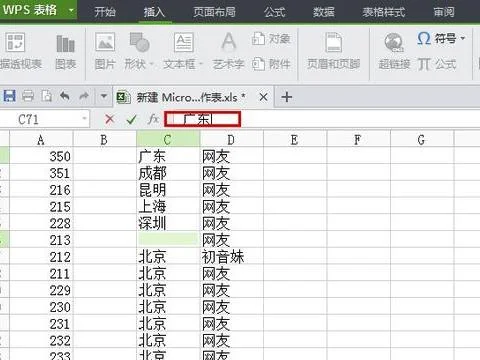Open 页眉和页脚 header and footer
Screen dimensions: 480x360
click(x=333, y=52)
